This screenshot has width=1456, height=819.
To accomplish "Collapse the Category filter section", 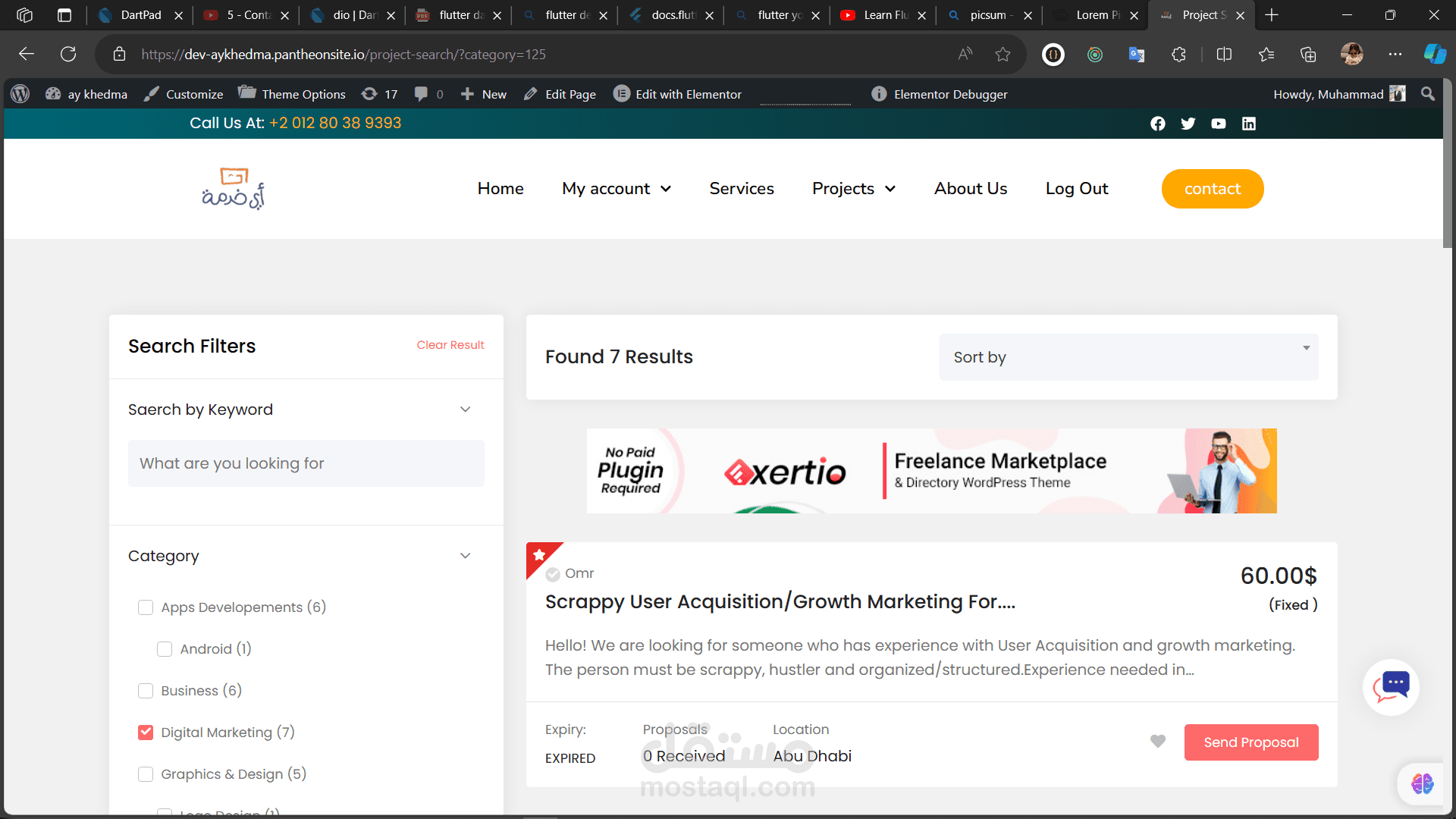I will click(465, 556).
